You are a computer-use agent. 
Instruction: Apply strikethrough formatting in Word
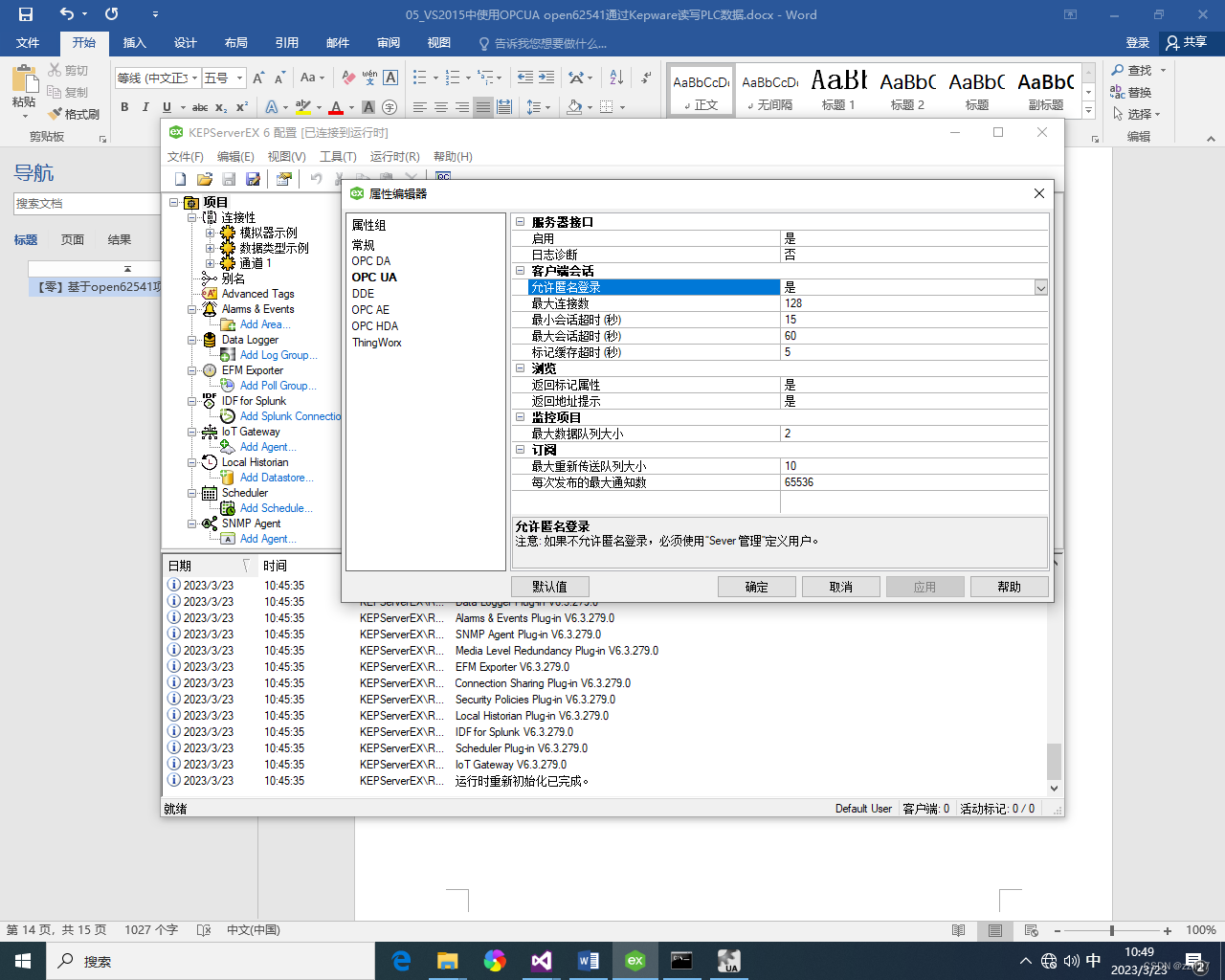point(199,107)
